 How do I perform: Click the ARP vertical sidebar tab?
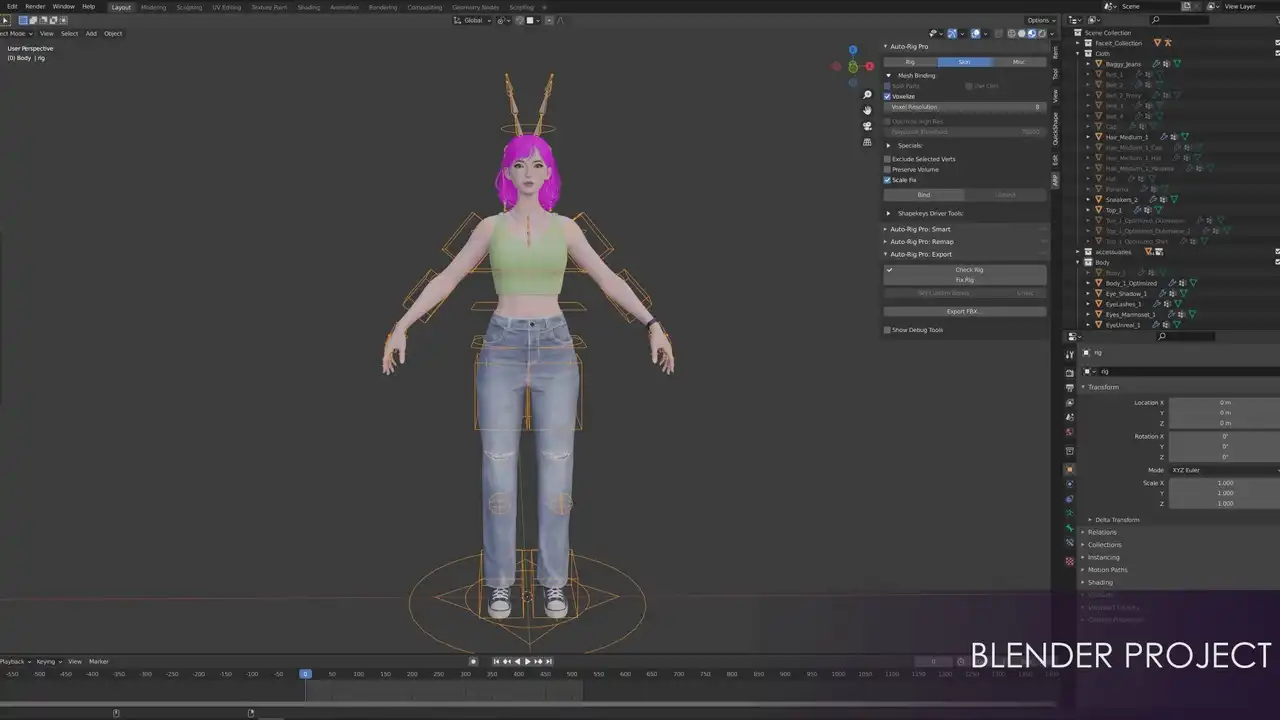1055,180
